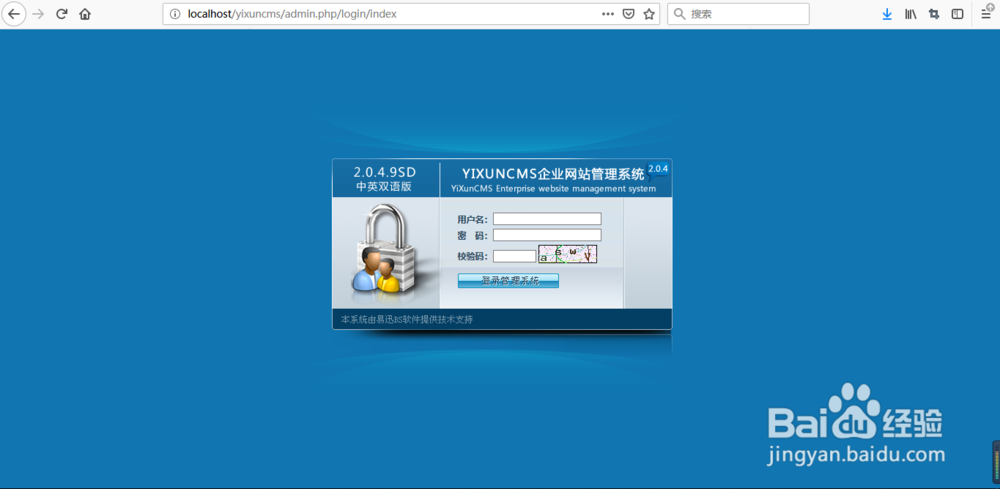Click the screenshot crop icon in toolbar
1000x489 pixels.
[934, 14]
